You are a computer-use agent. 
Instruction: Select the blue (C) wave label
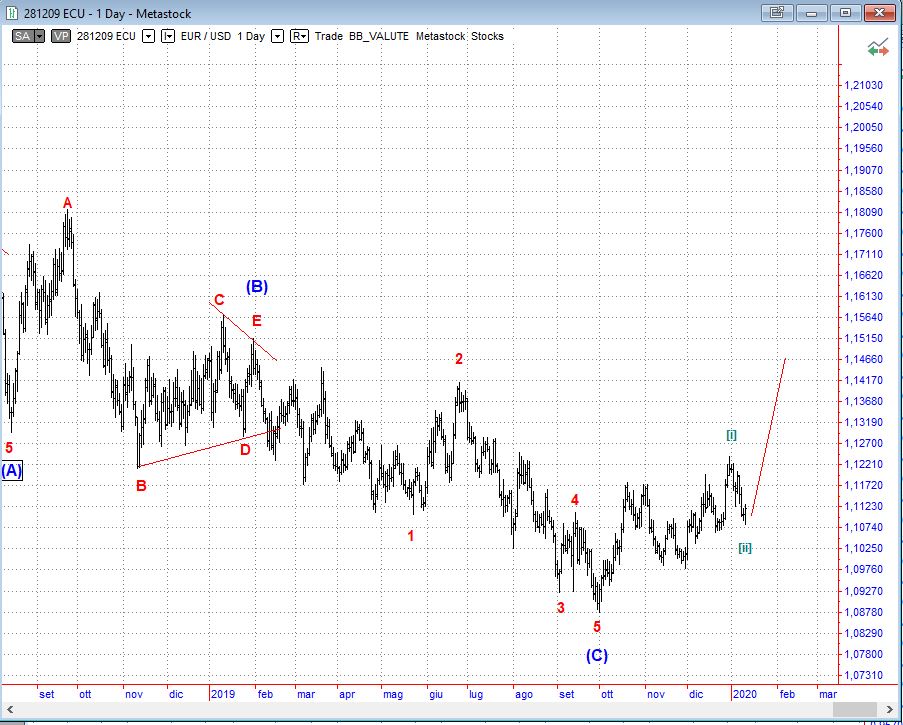[597, 655]
